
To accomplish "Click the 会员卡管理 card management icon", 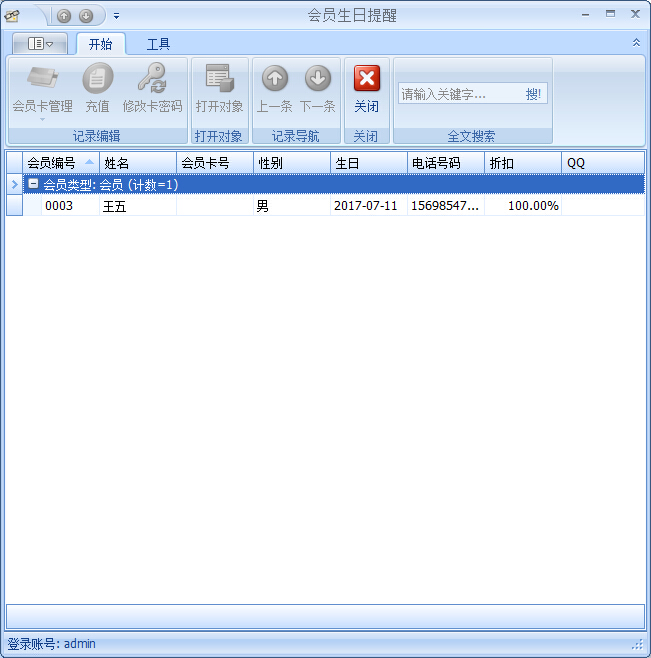I will (x=42, y=79).
